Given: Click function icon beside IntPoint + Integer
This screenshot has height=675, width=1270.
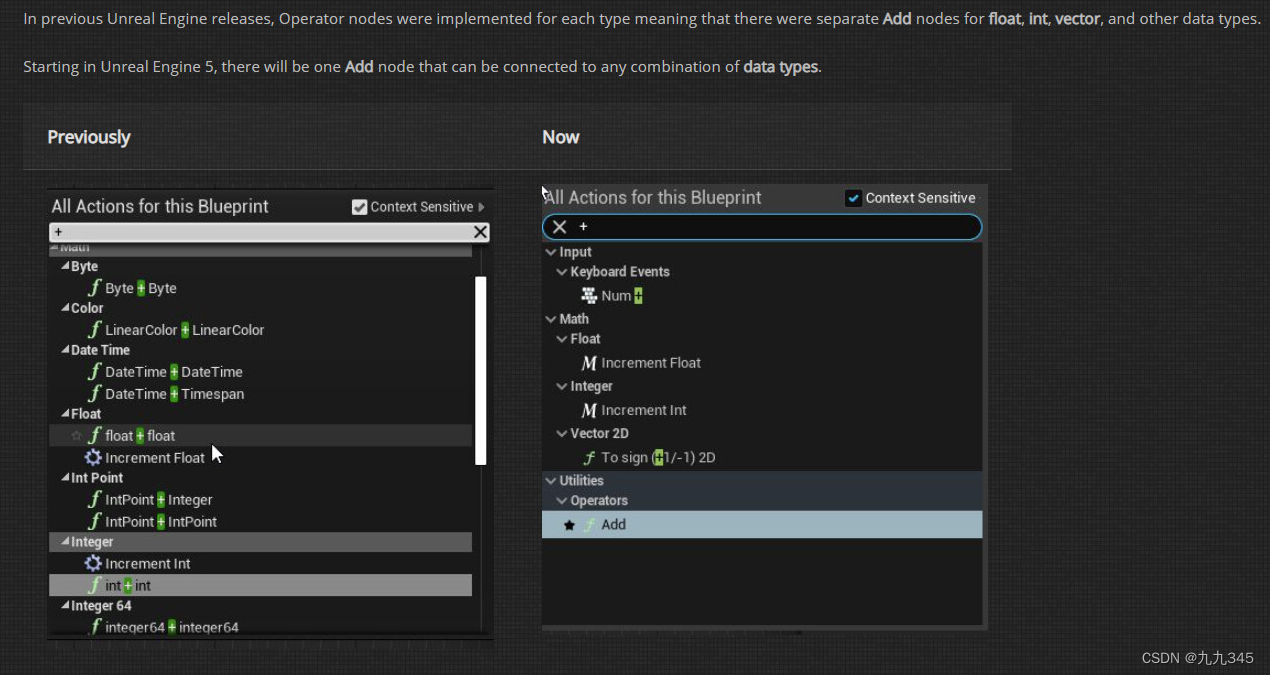Looking at the screenshot, I should (x=95, y=500).
